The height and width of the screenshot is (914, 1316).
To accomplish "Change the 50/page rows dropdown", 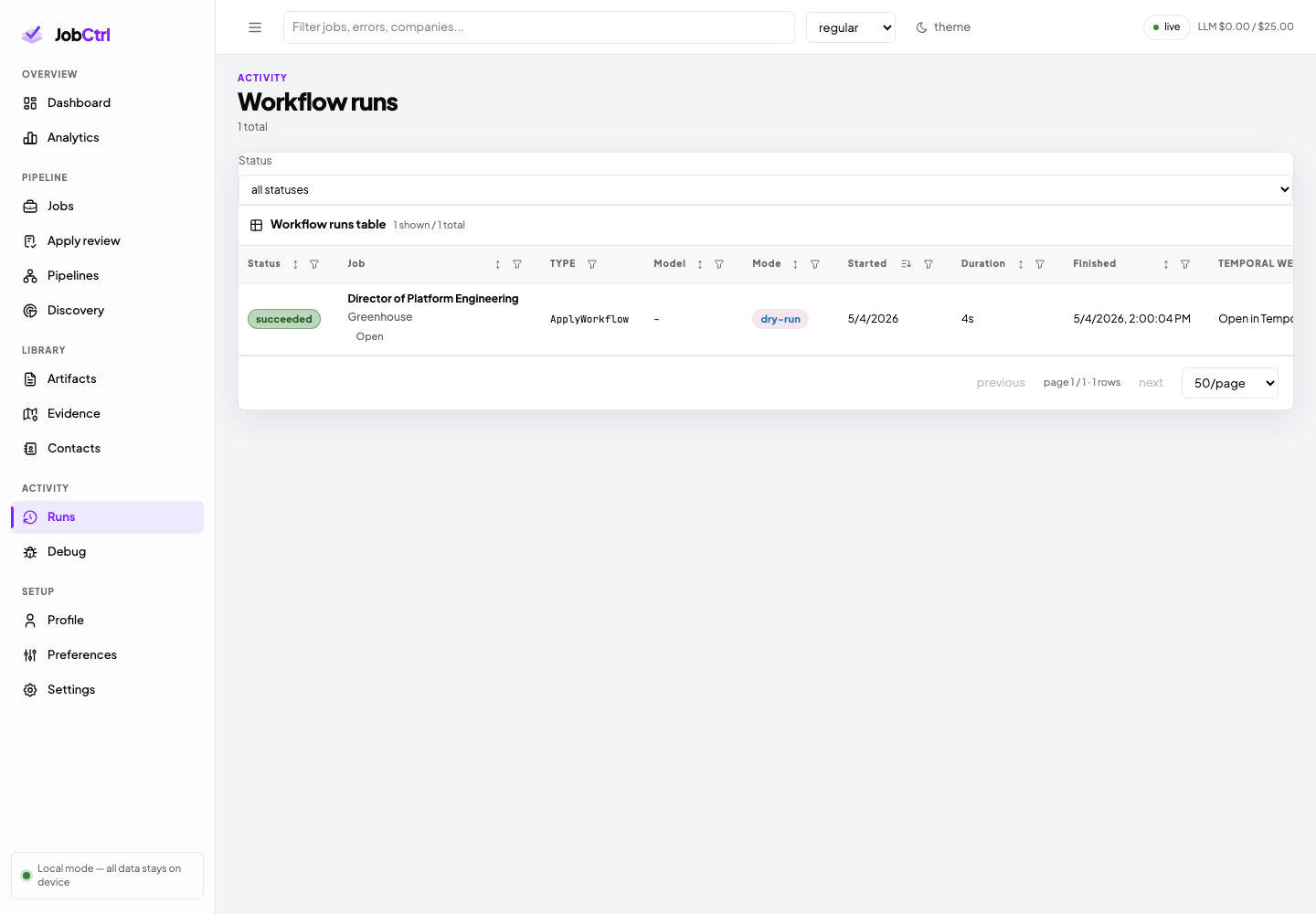I will pos(1230,383).
